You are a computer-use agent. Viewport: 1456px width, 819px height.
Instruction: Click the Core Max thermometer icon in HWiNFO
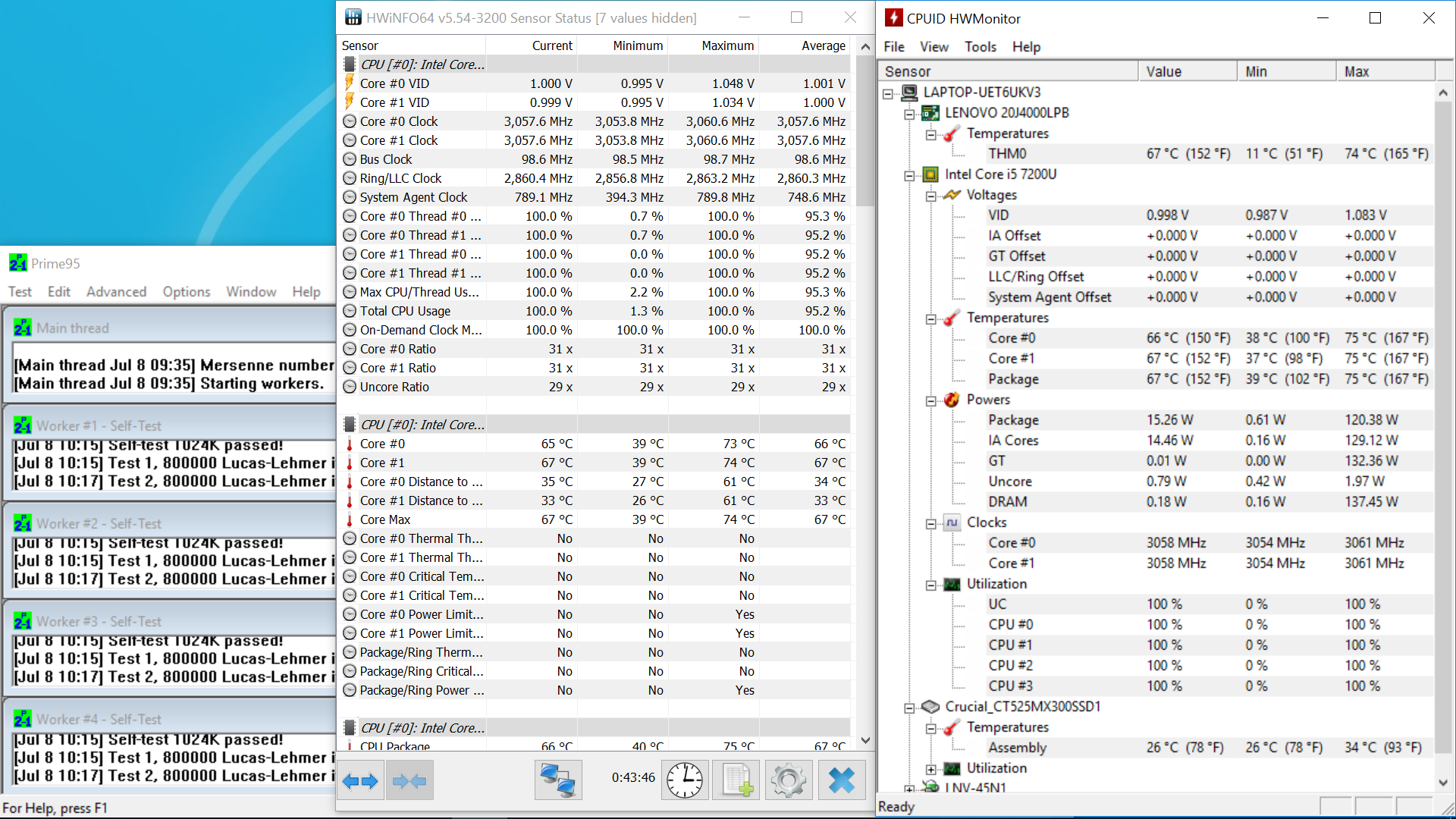point(350,519)
